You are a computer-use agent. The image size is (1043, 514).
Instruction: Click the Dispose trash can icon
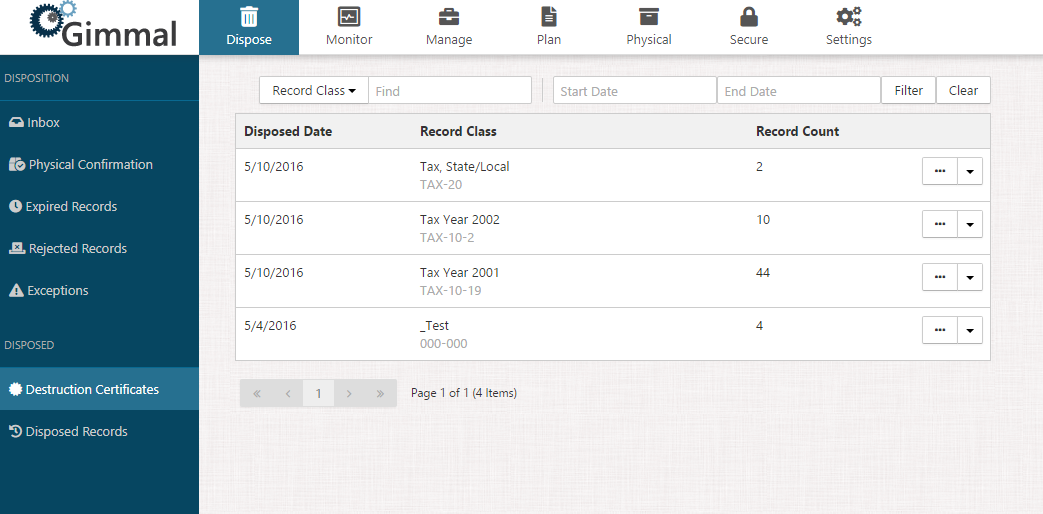[249, 17]
